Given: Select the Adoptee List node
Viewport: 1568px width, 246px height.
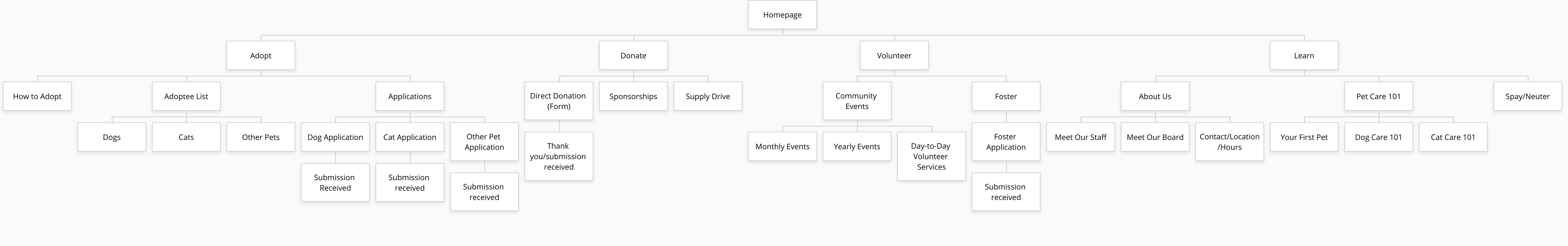Looking at the screenshot, I should pyautogui.click(x=186, y=96).
